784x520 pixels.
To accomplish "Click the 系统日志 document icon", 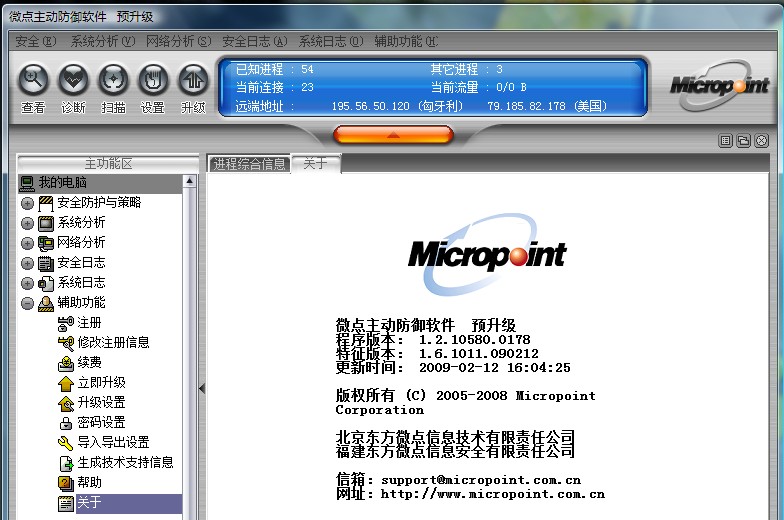I will point(46,284).
